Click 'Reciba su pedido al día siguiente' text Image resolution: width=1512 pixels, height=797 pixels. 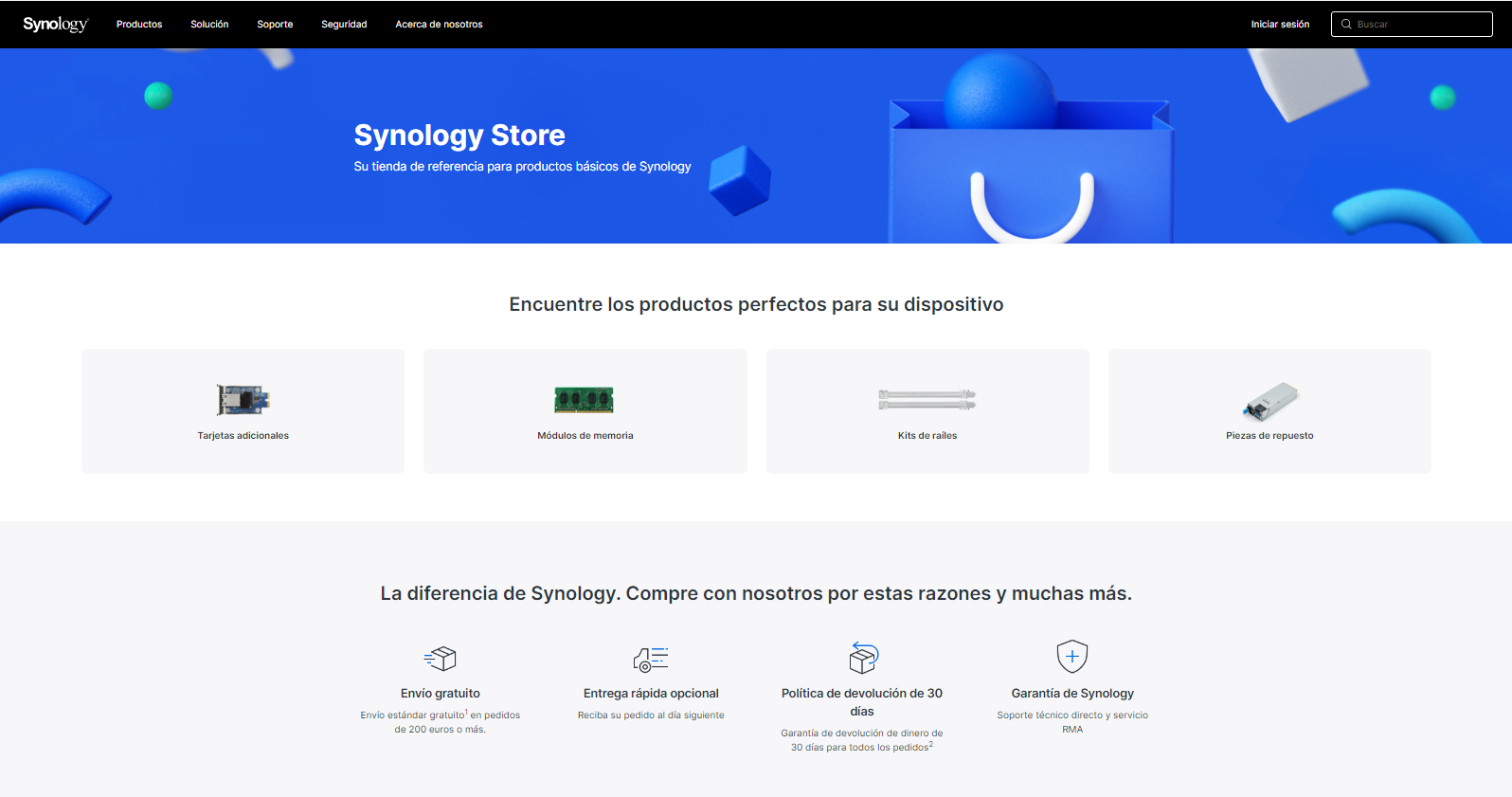651,715
